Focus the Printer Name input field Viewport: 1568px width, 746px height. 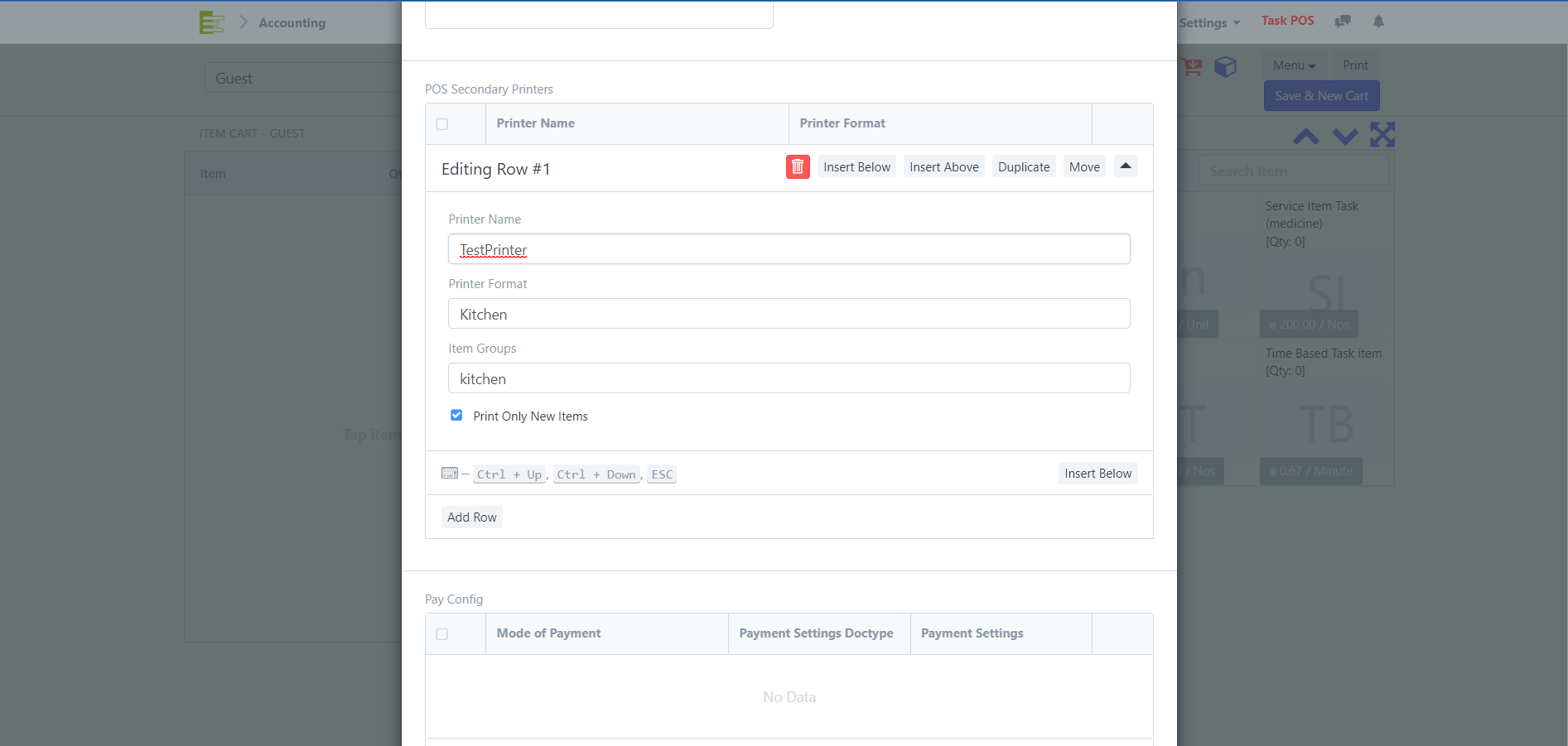click(x=789, y=249)
